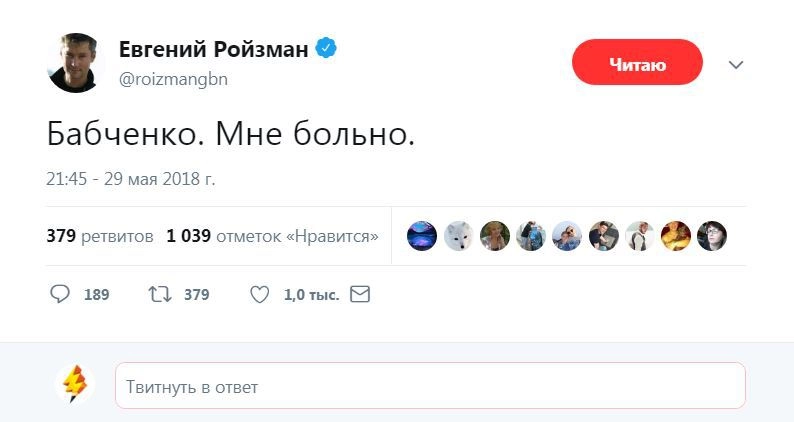Viewport: 794px width, 422px height.
Task: Like the tweet with the heart icon
Action: click(x=259, y=294)
